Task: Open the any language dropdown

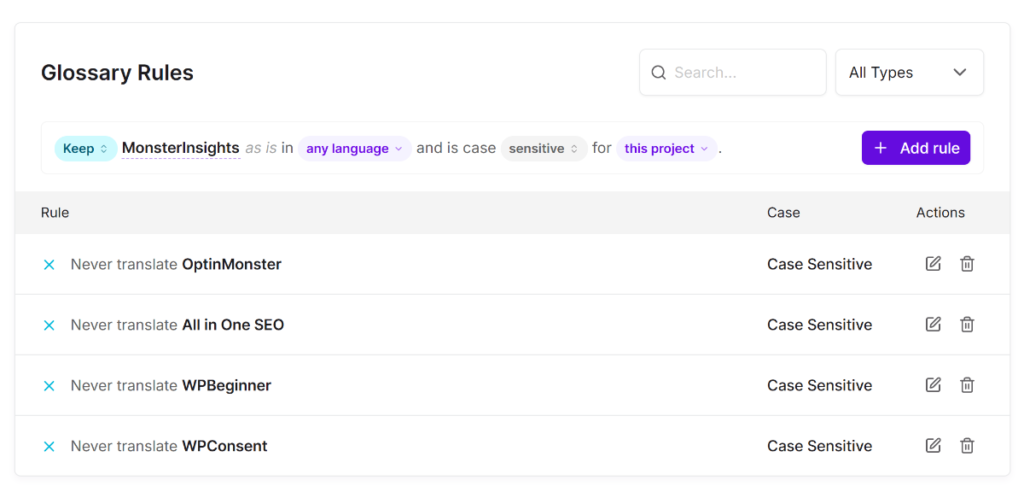Action: click(x=355, y=148)
